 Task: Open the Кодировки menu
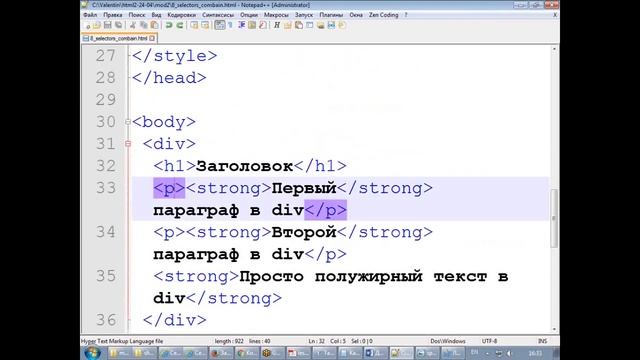182,15
